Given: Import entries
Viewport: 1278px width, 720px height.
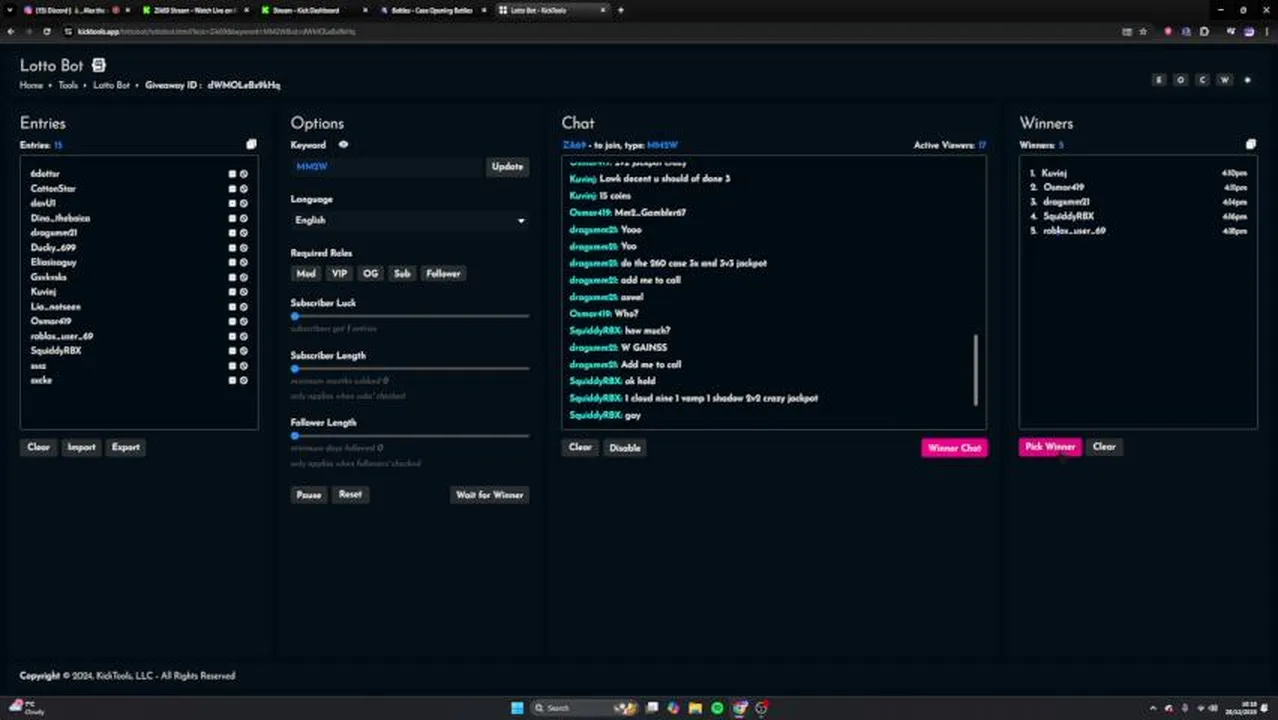Looking at the screenshot, I should [81, 447].
